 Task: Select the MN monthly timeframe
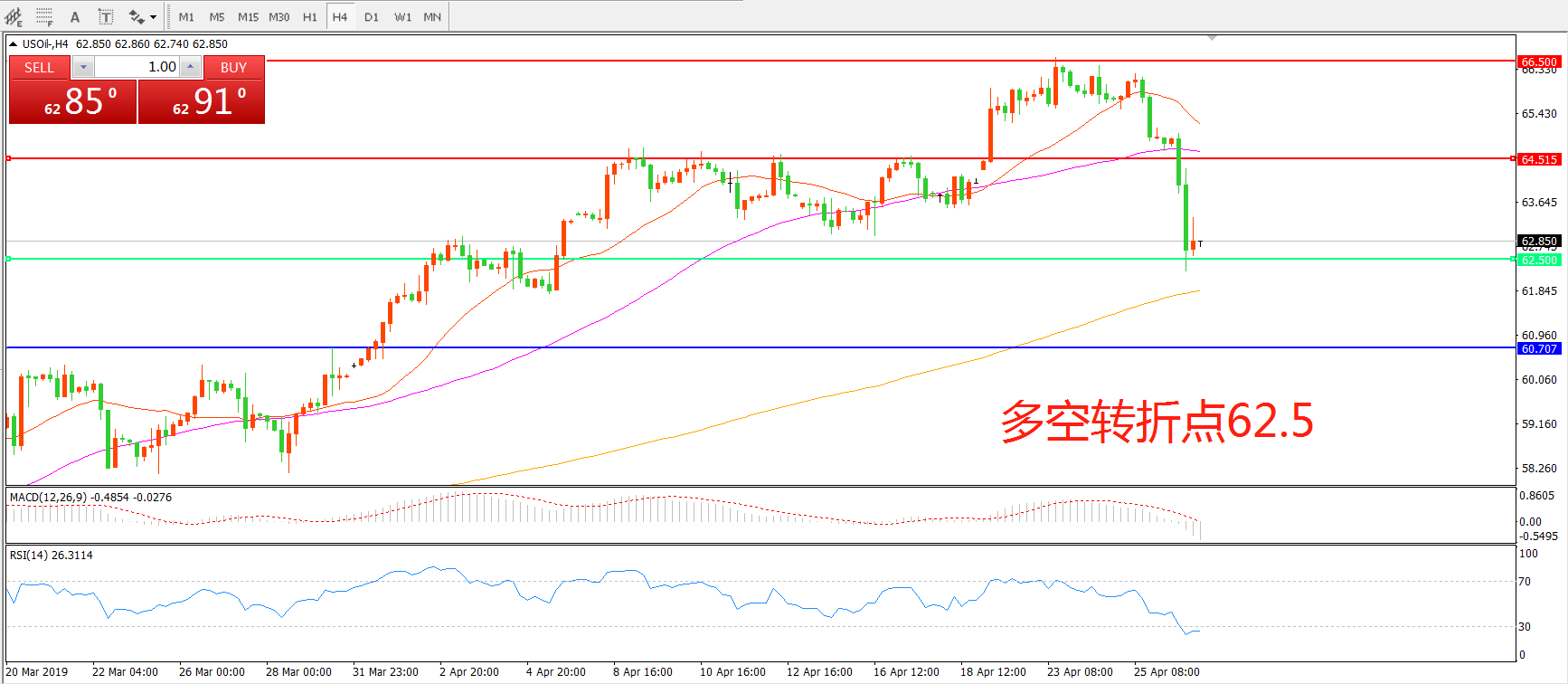[x=432, y=16]
